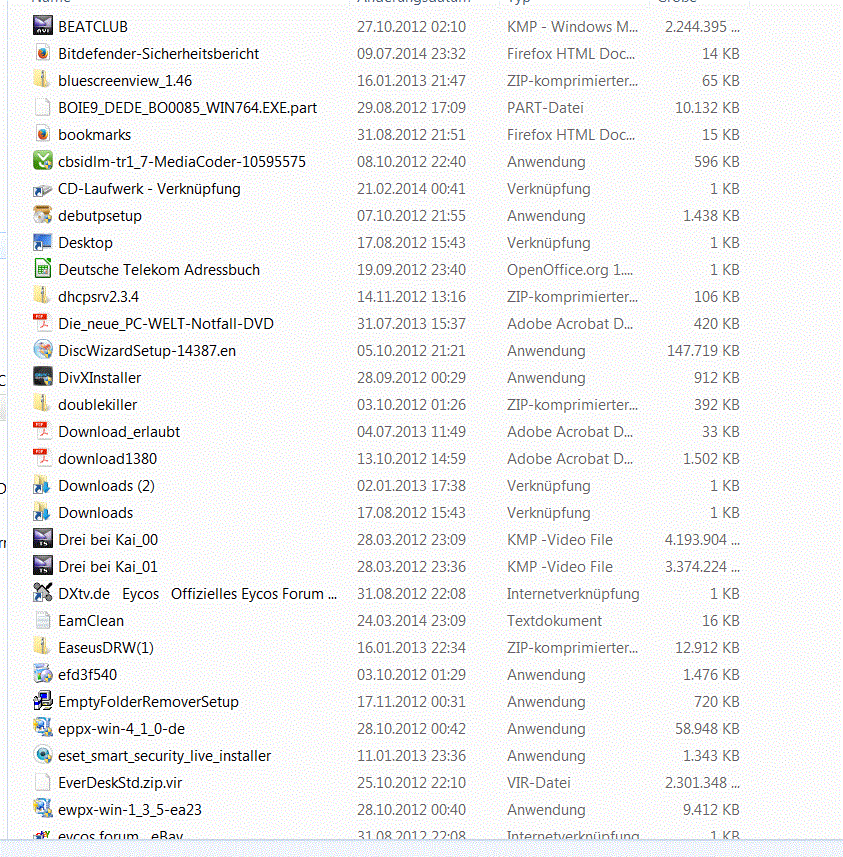The image size is (843, 857).
Task: Select the EmptyFolderRemoverSetup icon
Action: tap(43, 701)
